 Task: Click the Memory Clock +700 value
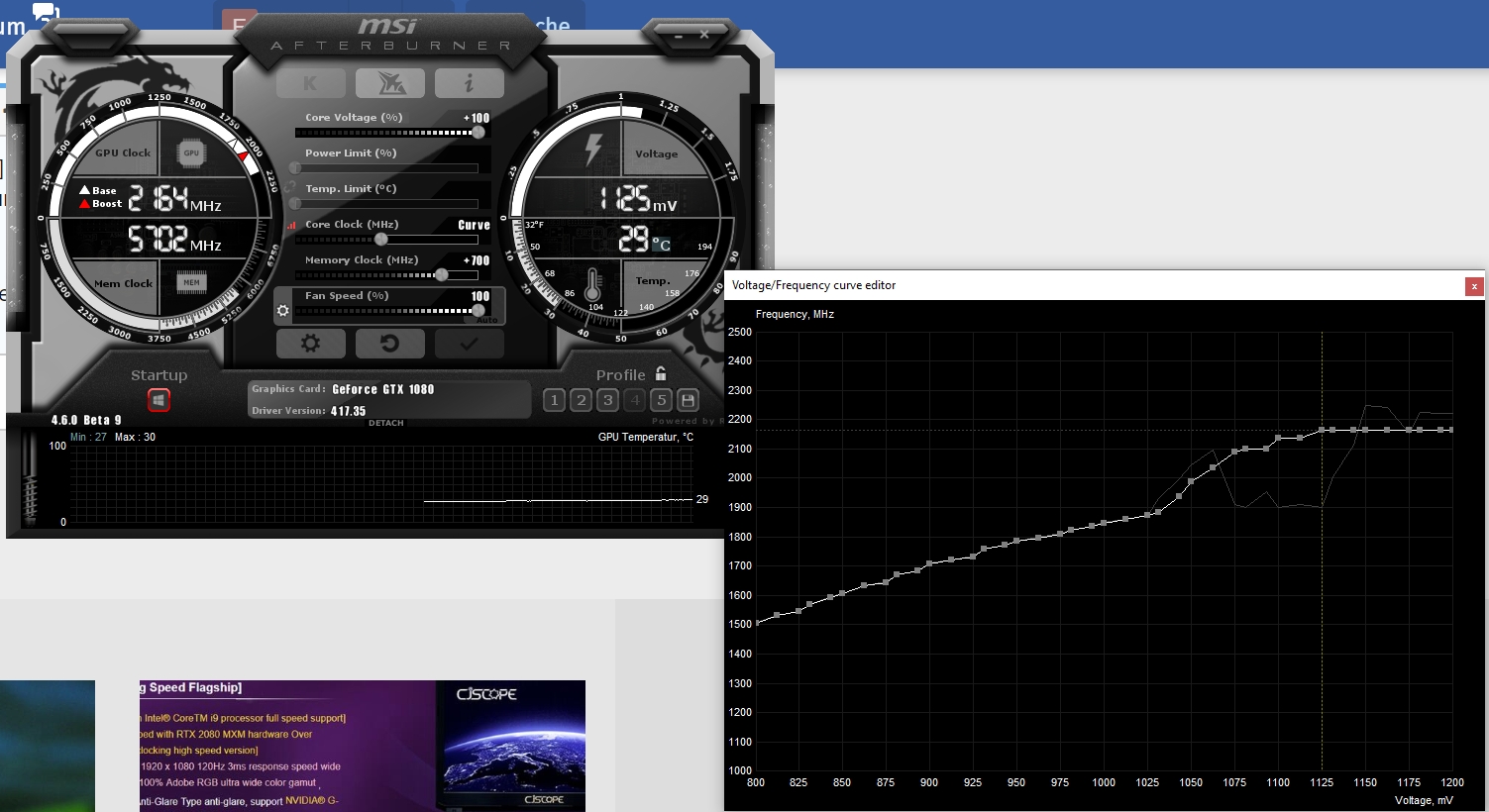[477, 260]
